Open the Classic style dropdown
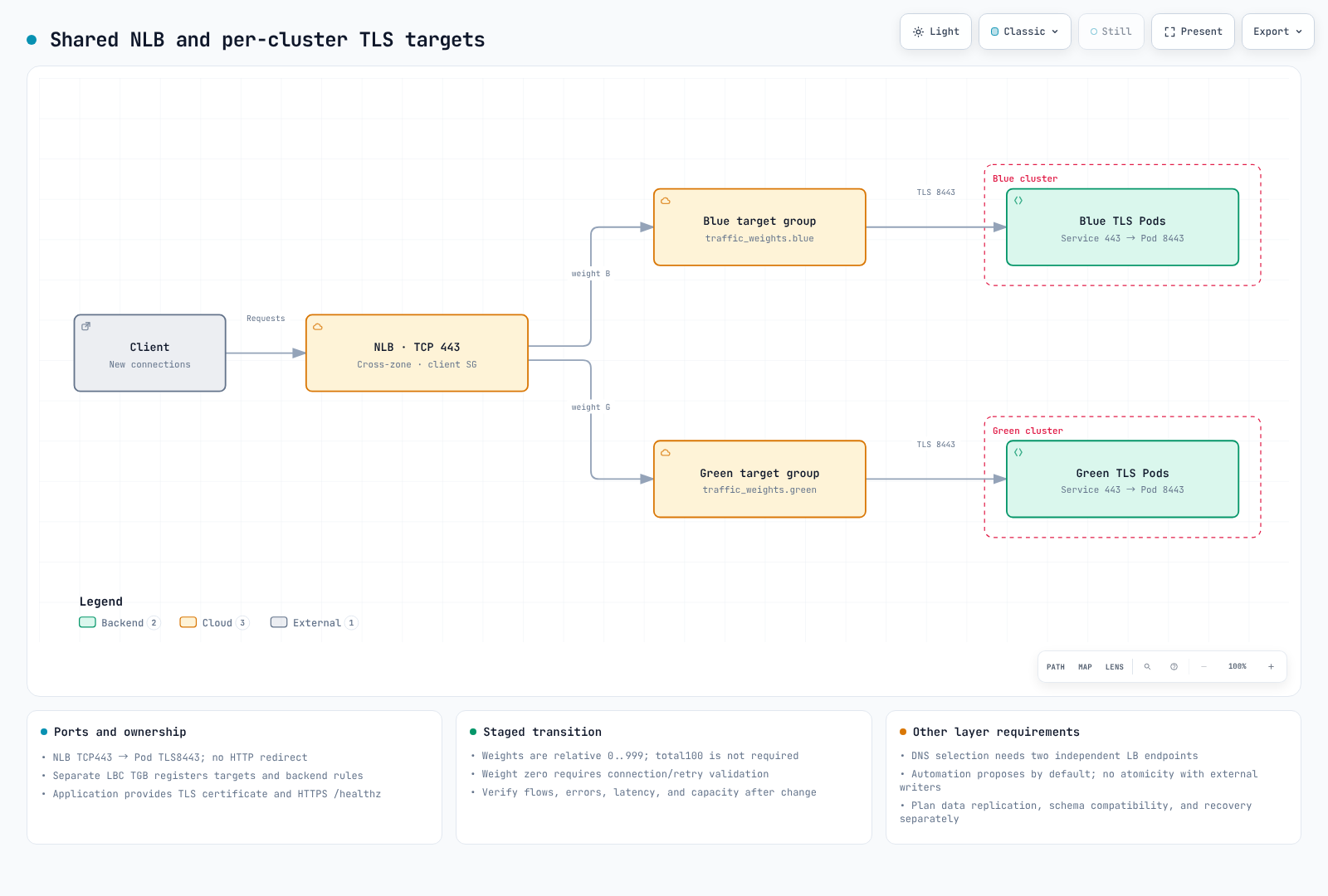 [x=1025, y=32]
